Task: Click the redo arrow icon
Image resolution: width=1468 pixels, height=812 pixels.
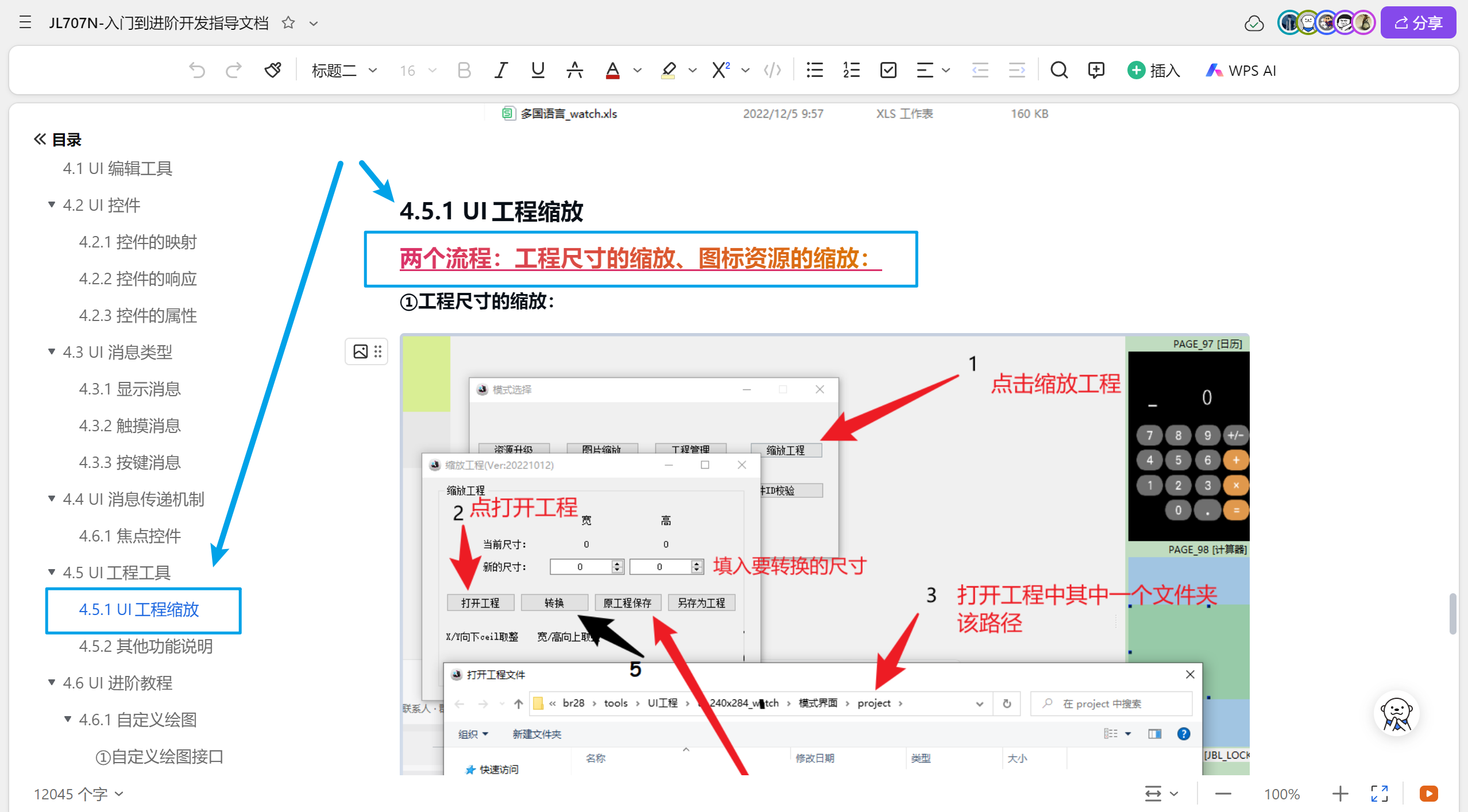Action: tap(234, 71)
